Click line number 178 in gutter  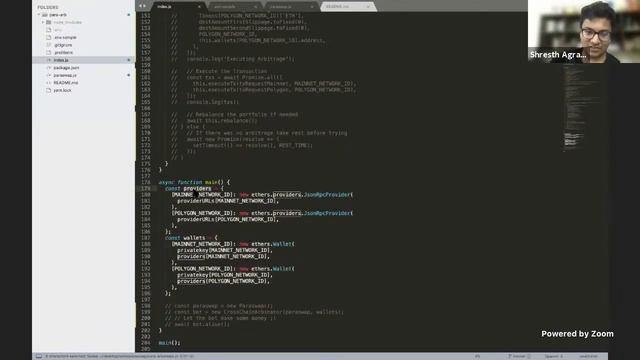(146, 182)
